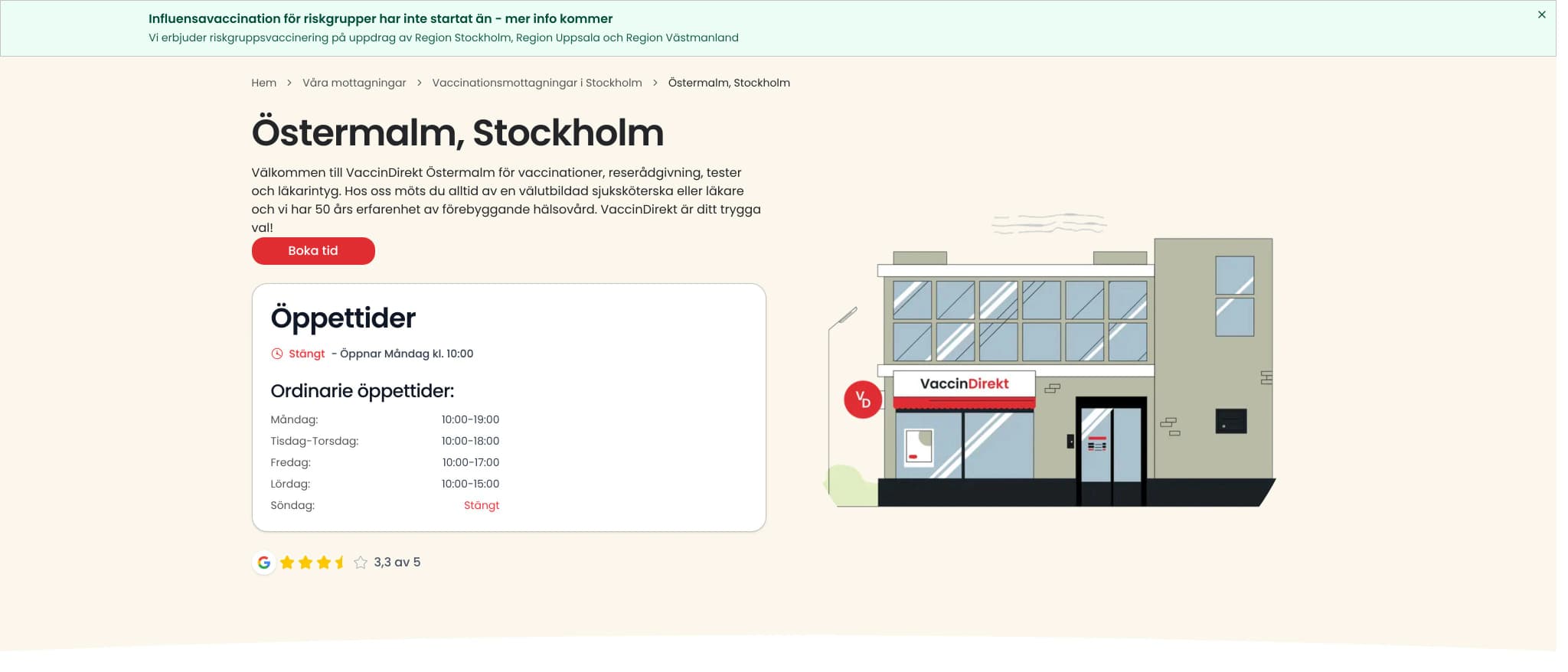Click the Google logo icon
This screenshot has width=1568, height=672.
(x=263, y=563)
